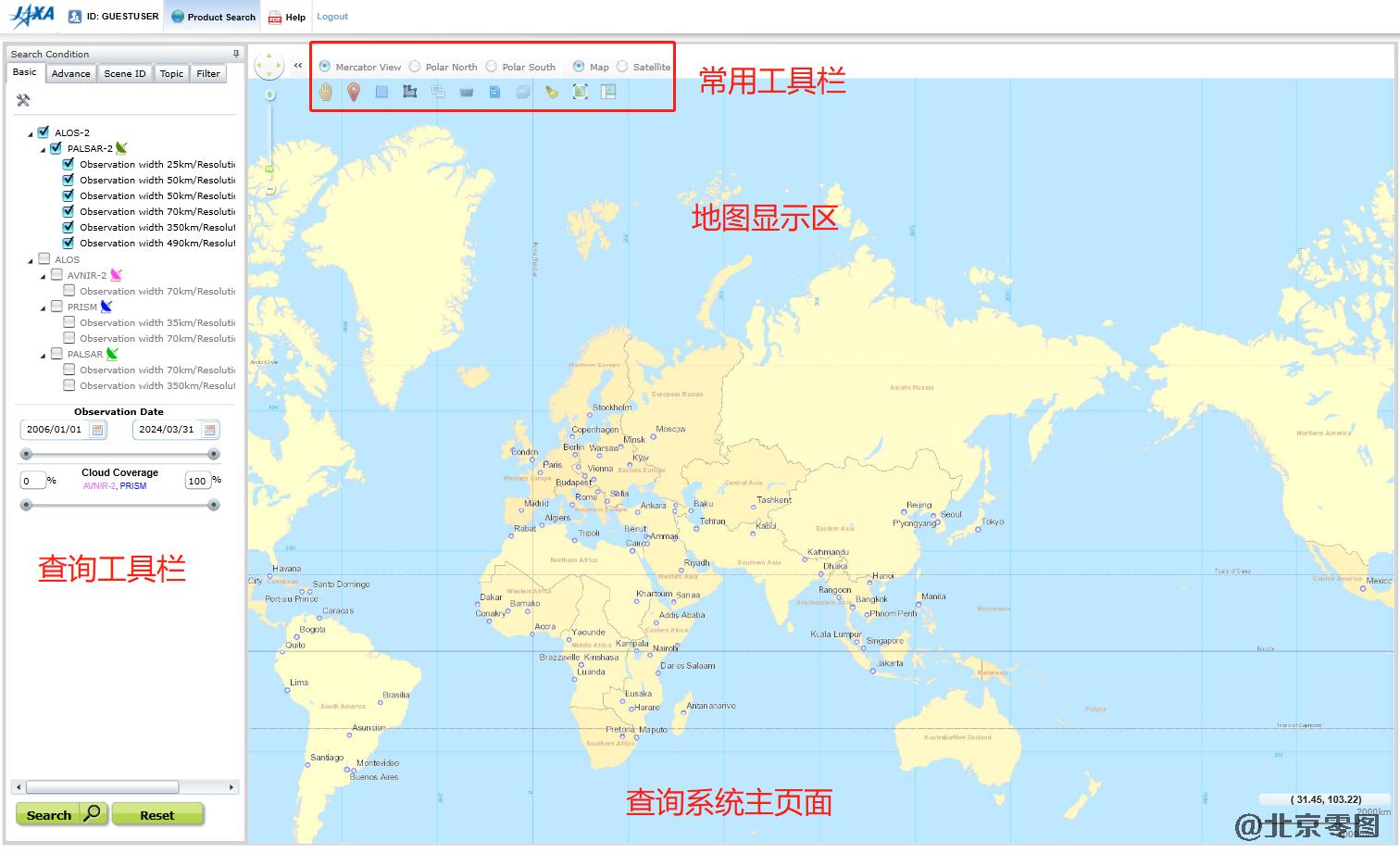This screenshot has width=1400, height=854.
Task: Collapse the PALSAR-2 tree node
Action: pos(43,149)
